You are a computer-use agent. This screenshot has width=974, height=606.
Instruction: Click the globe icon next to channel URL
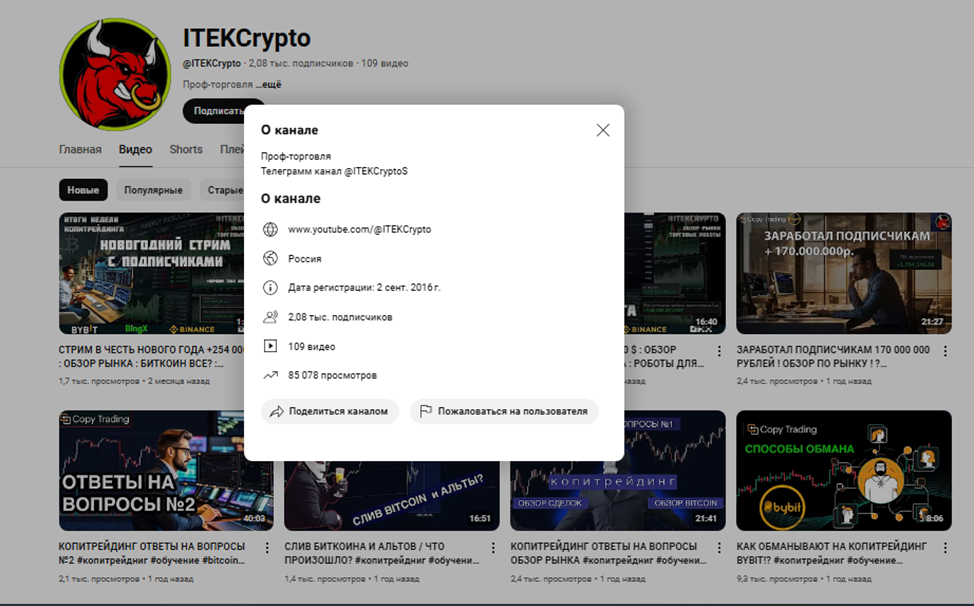(270, 229)
